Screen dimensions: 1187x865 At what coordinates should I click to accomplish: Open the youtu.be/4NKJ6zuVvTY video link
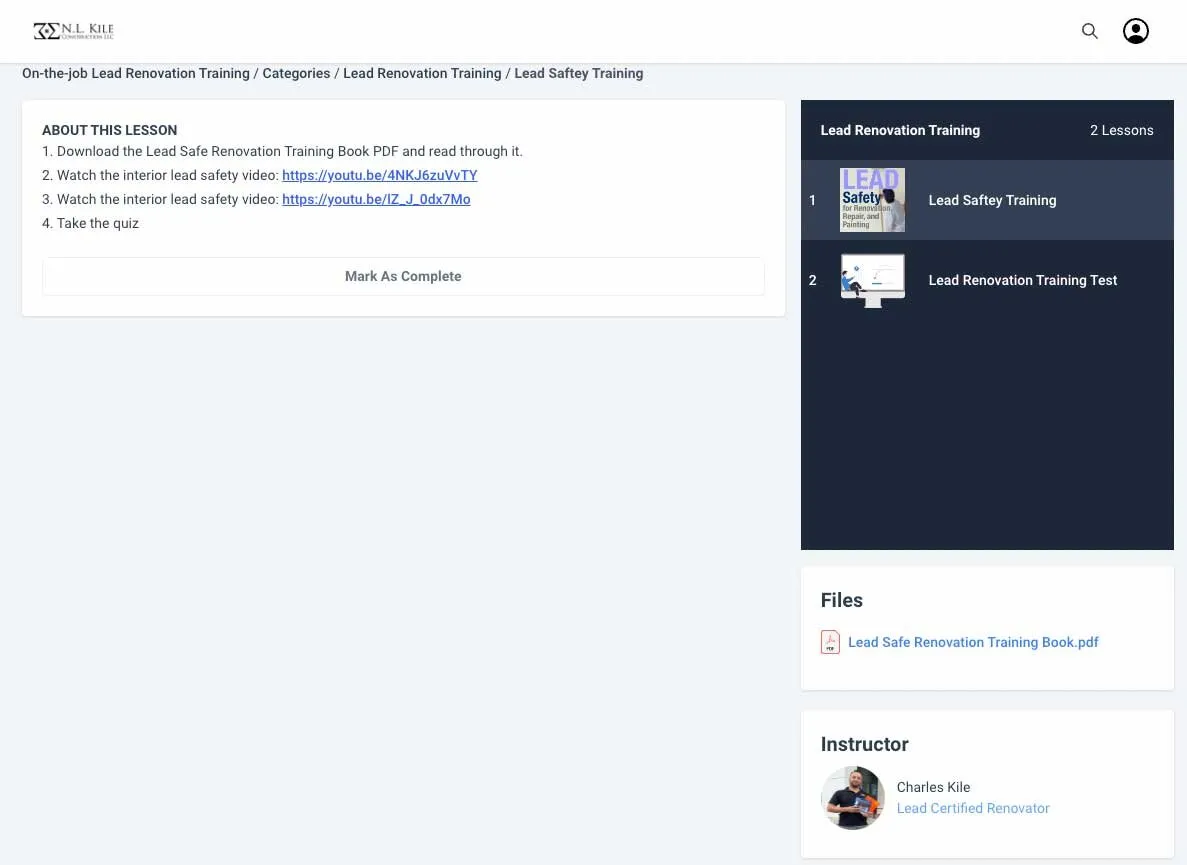(379, 175)
